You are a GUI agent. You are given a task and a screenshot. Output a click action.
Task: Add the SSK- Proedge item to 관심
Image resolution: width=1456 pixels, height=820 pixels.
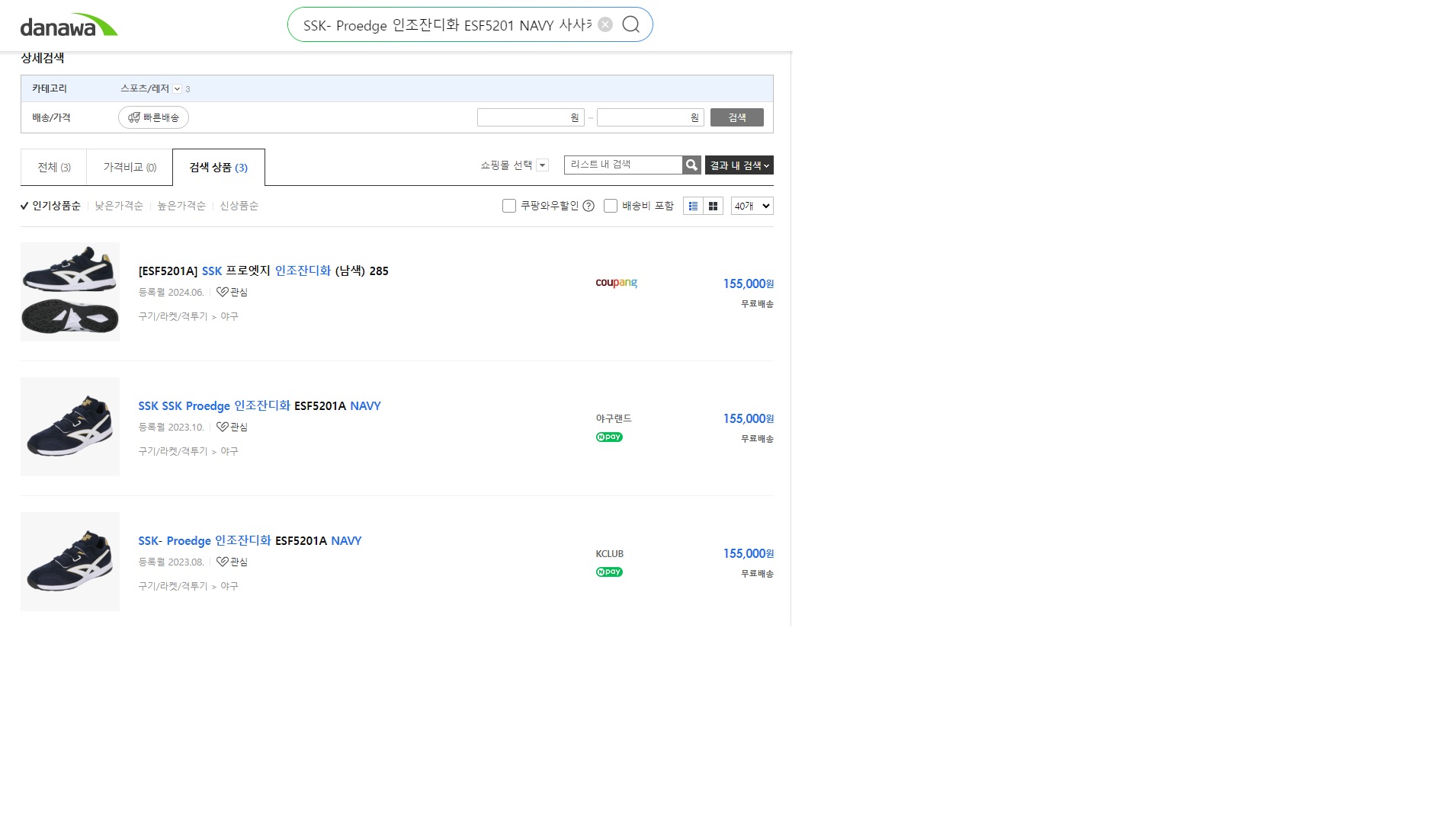tap(232, 562)
